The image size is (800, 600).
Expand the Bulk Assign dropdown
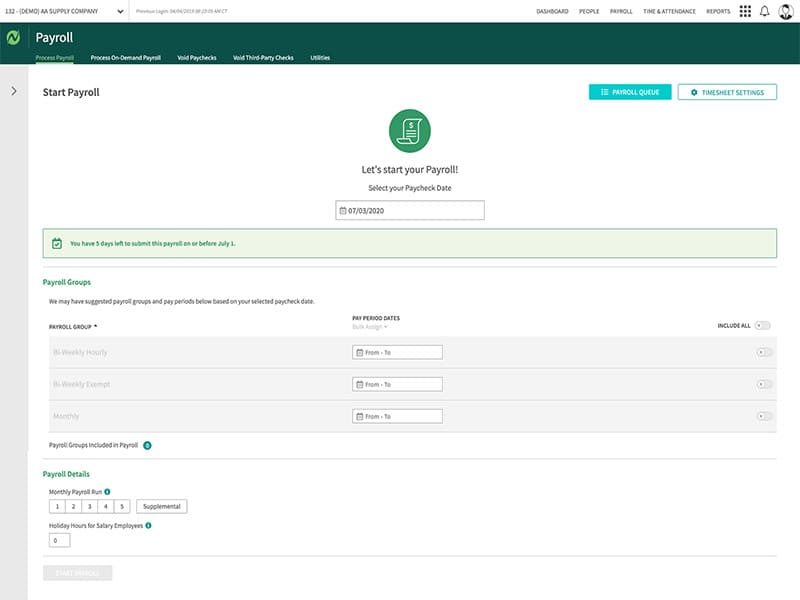369,327
